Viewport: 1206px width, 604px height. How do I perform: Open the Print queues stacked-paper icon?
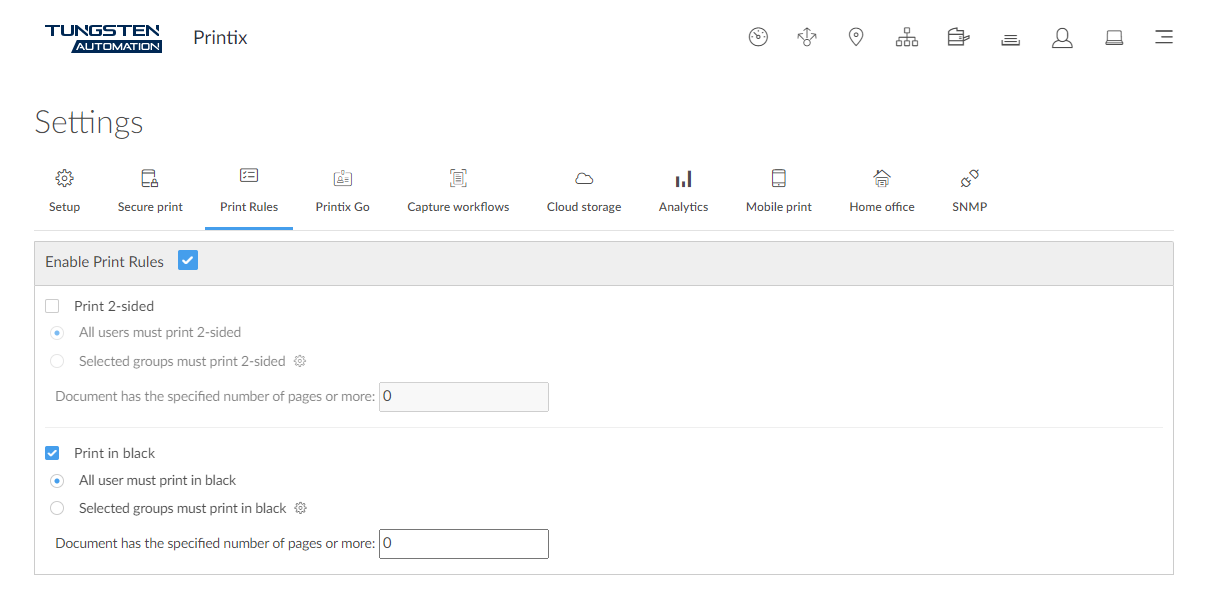pyautogui.click(x=1010, y=39)
